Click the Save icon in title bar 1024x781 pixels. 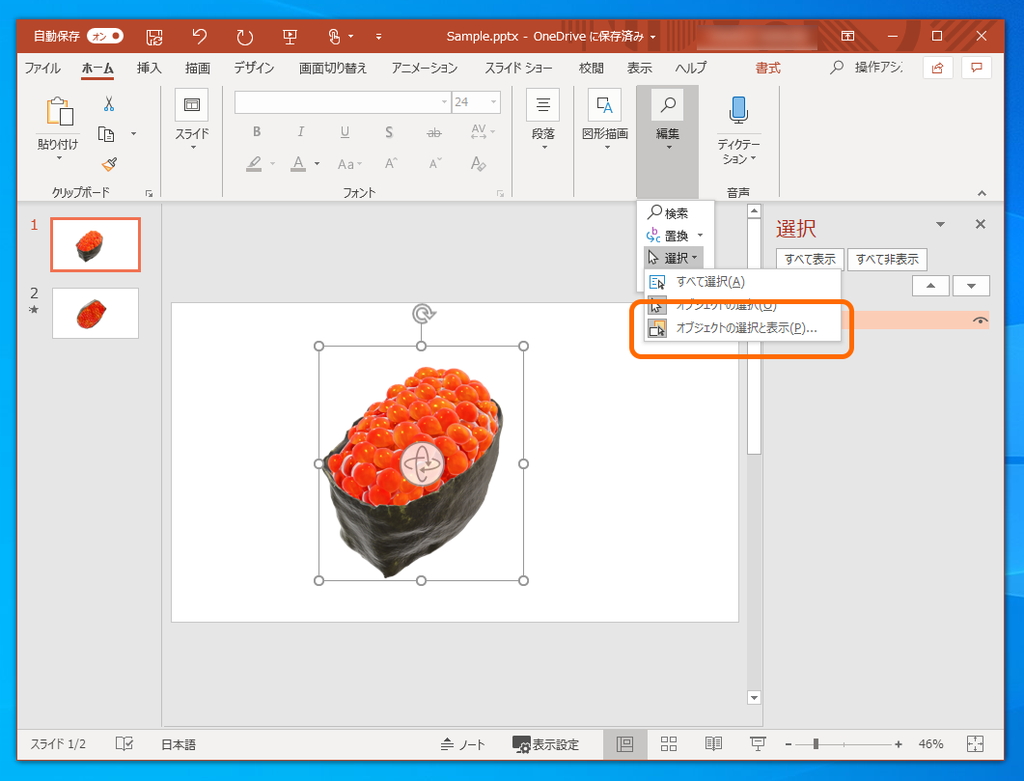[154, 37]
